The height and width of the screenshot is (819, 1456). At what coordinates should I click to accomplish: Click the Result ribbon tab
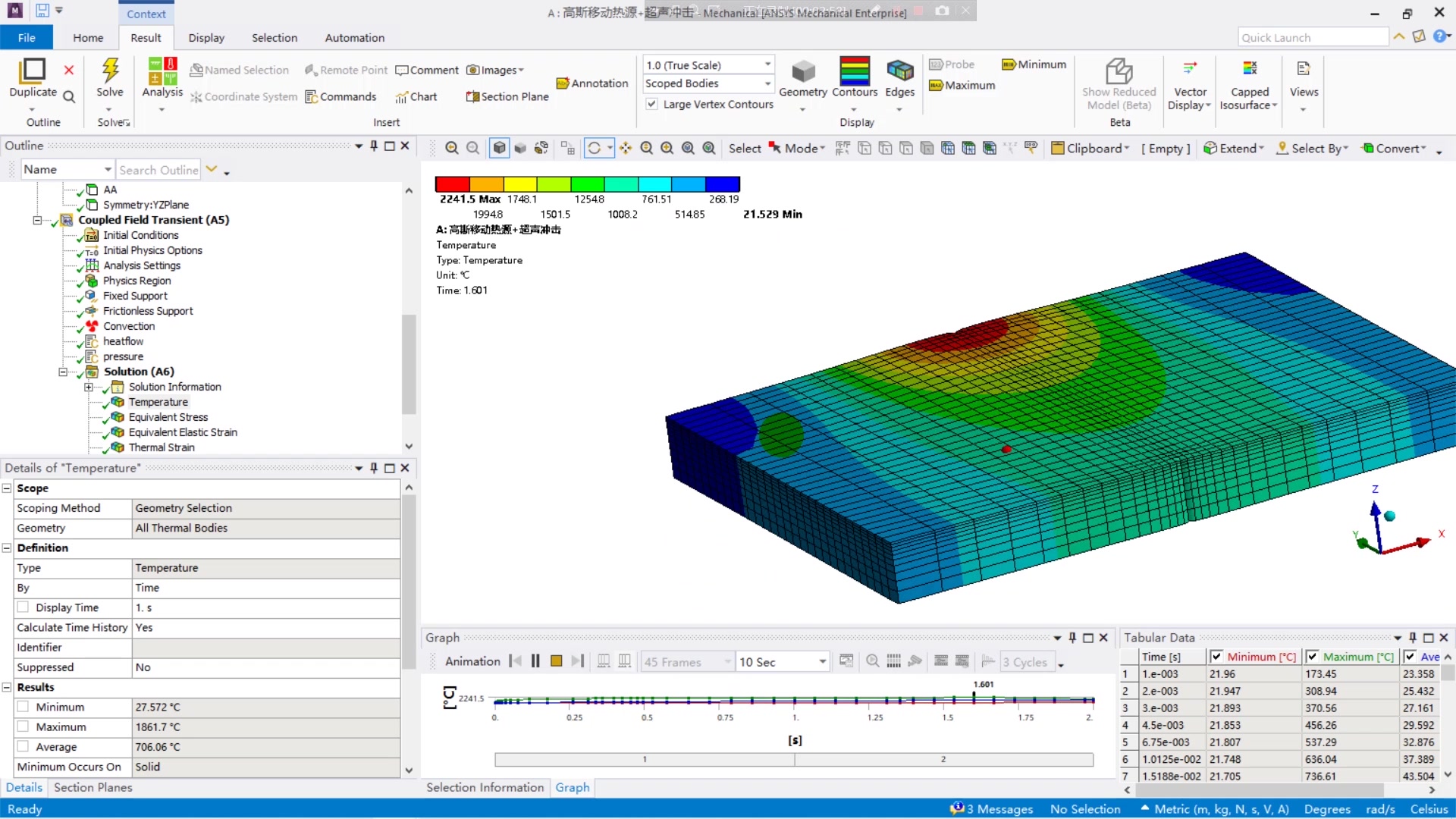pyautogui.click(x=145, y=37)
